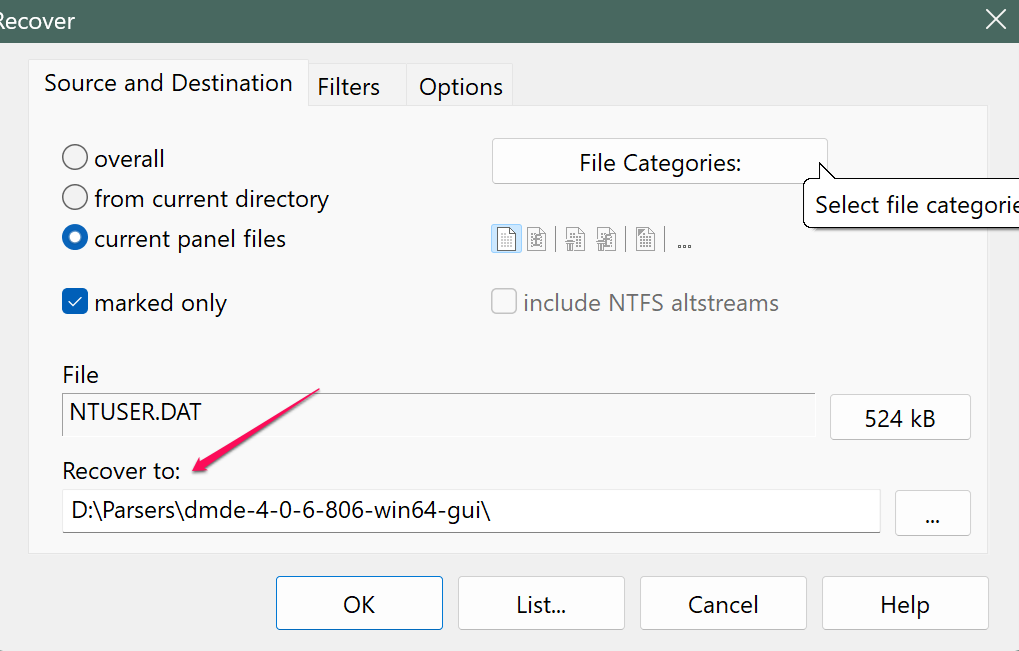The width and height of the screenshot is (1019, 651).
Task: Click the file icon with tree structure, no trash
Action: pyautogui.click(x=537, y=240)
